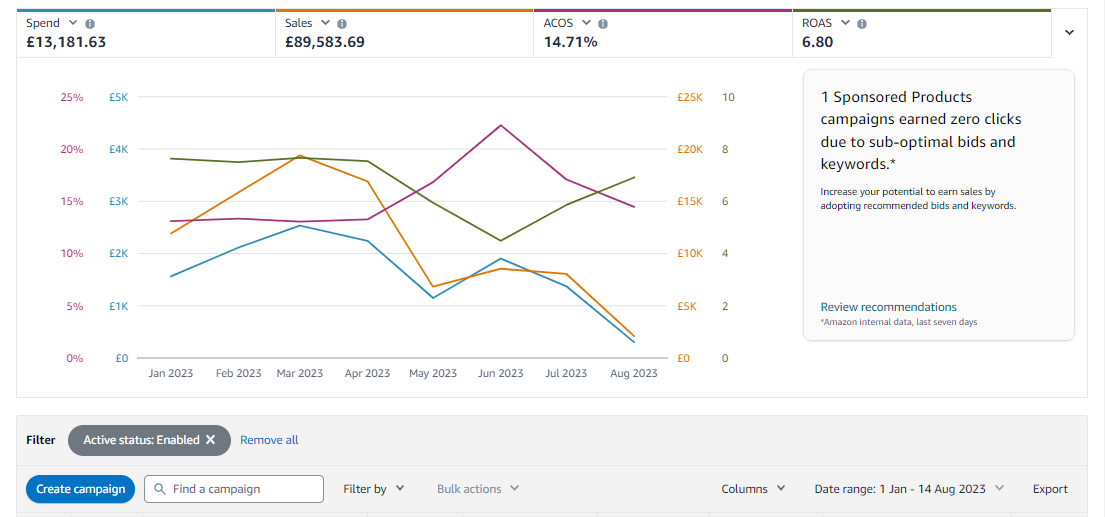Screen dimensions: 1105x517
Task: Click the Apr 2023 axis label
Action: pyautogui.click(x=367, y=373)
